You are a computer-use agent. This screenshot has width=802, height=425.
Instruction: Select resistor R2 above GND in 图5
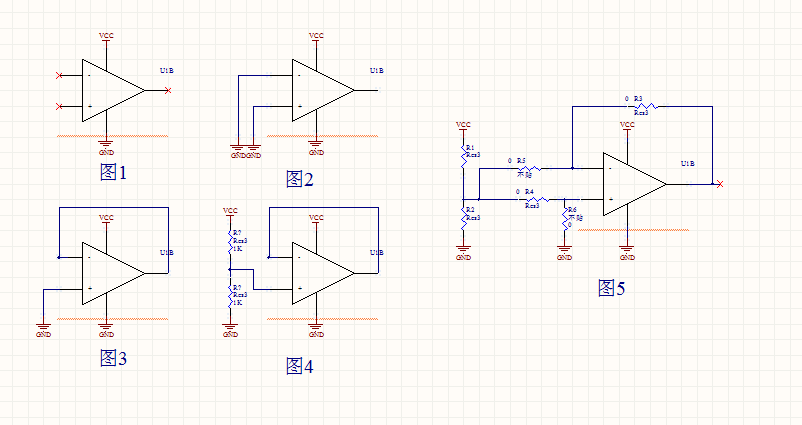pos(463,215)
